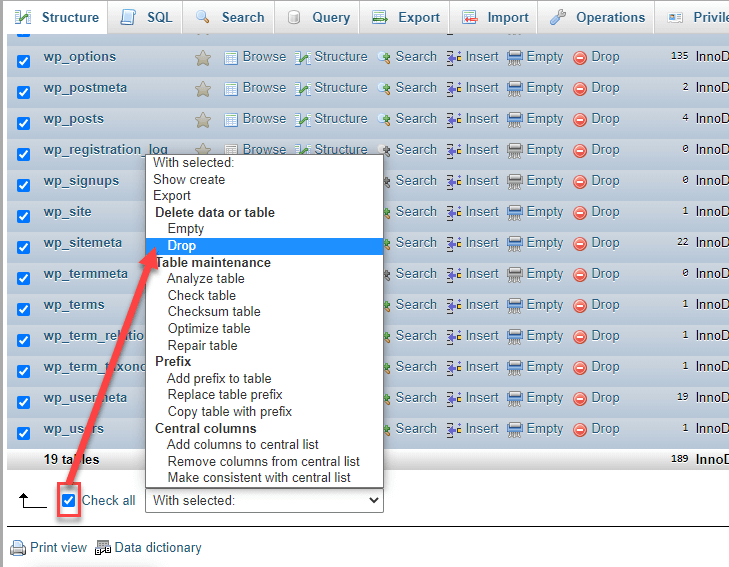Choose Show create from dropdown list
The height and width of the screenshot is (567, 729).
(x=189, y=179)
